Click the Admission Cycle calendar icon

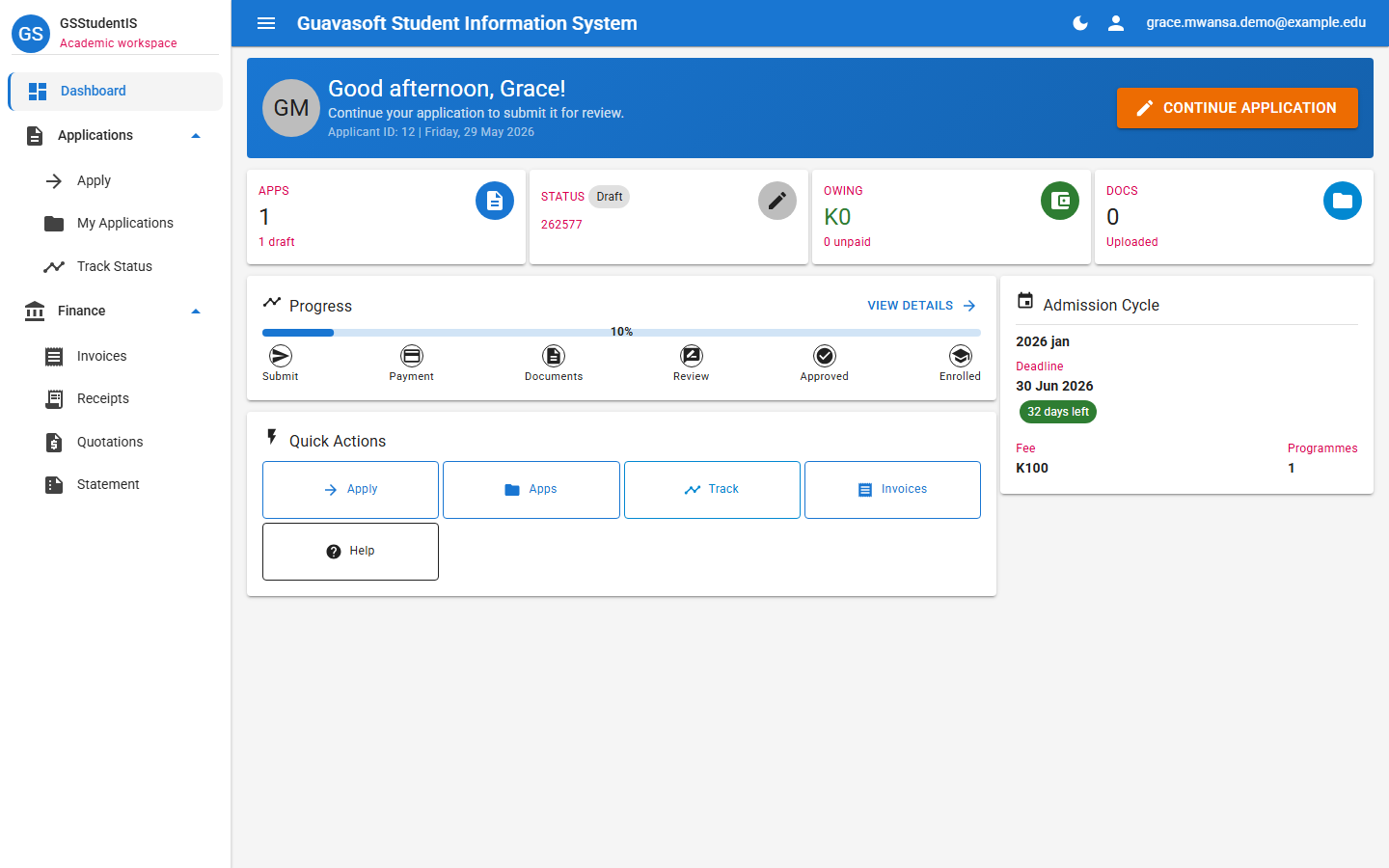1025,301
